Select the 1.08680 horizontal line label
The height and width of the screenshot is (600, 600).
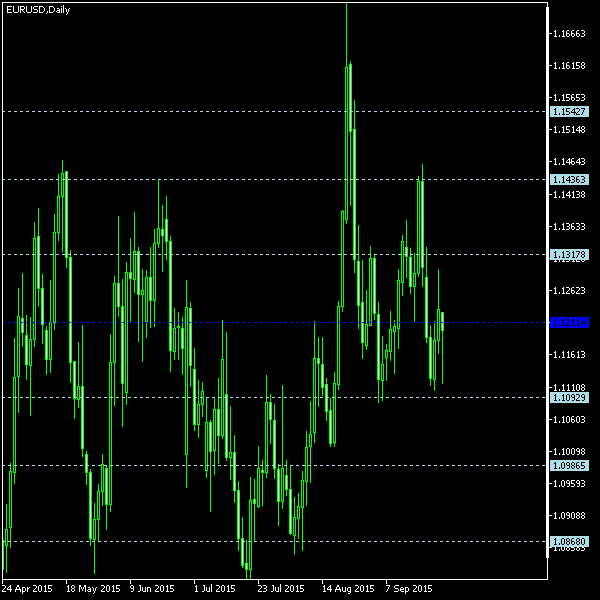(569, 541)
